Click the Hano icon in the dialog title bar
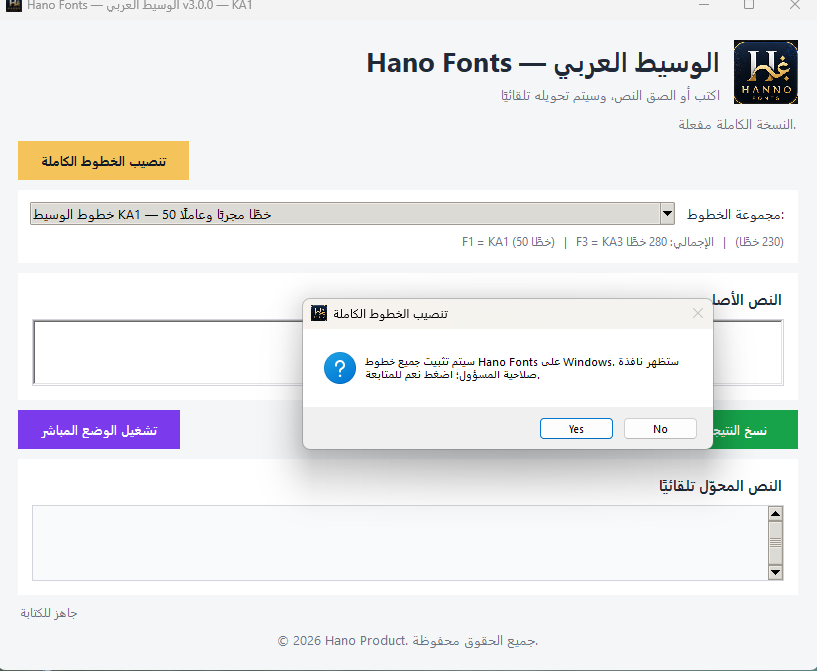This screenshot has width=817, height=671. [318, 313]
